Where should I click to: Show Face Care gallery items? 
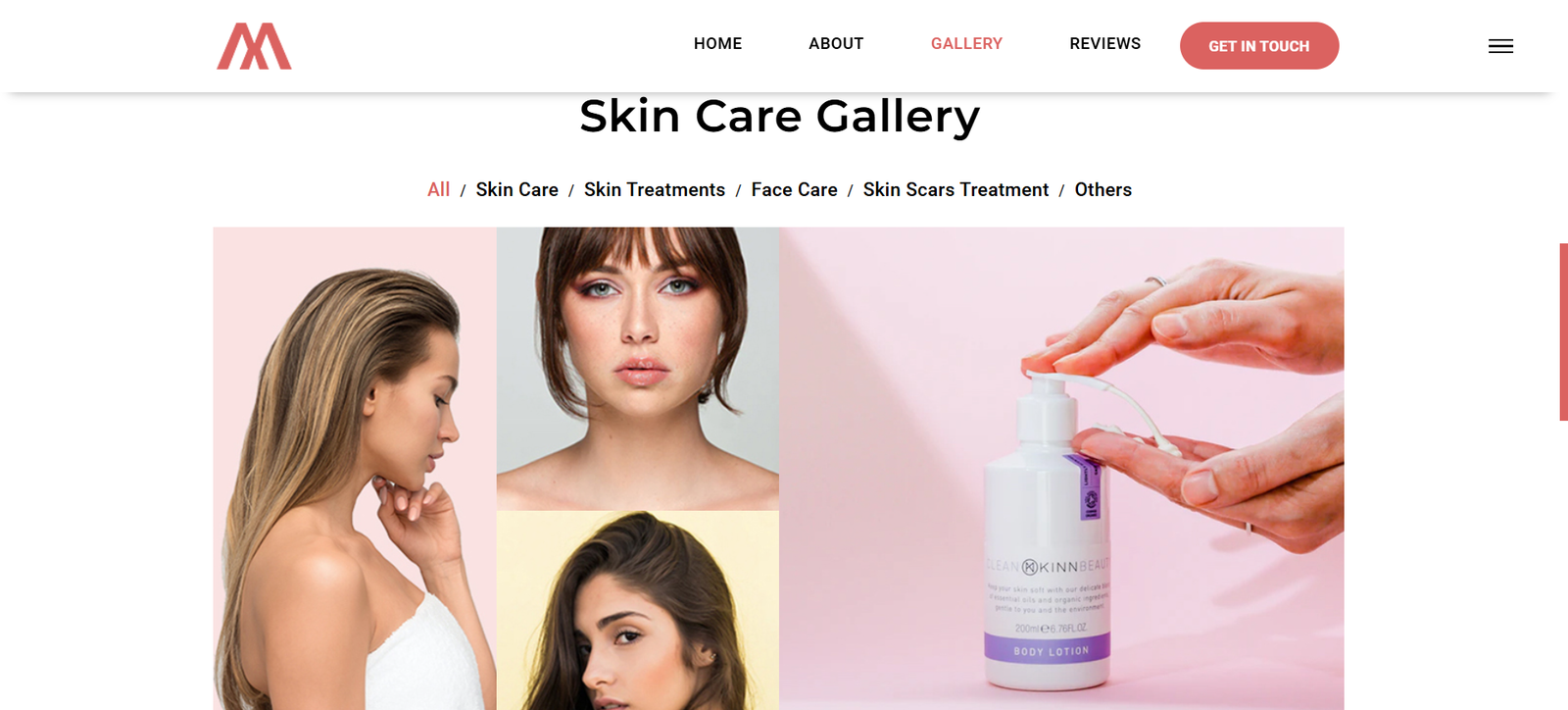point(794,189)
